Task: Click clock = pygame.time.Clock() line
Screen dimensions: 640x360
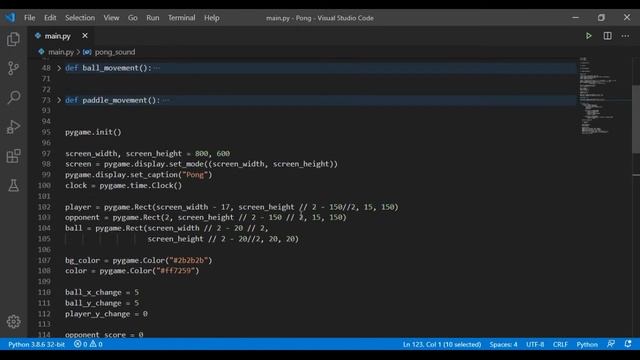Action: [x=123, y=185]
